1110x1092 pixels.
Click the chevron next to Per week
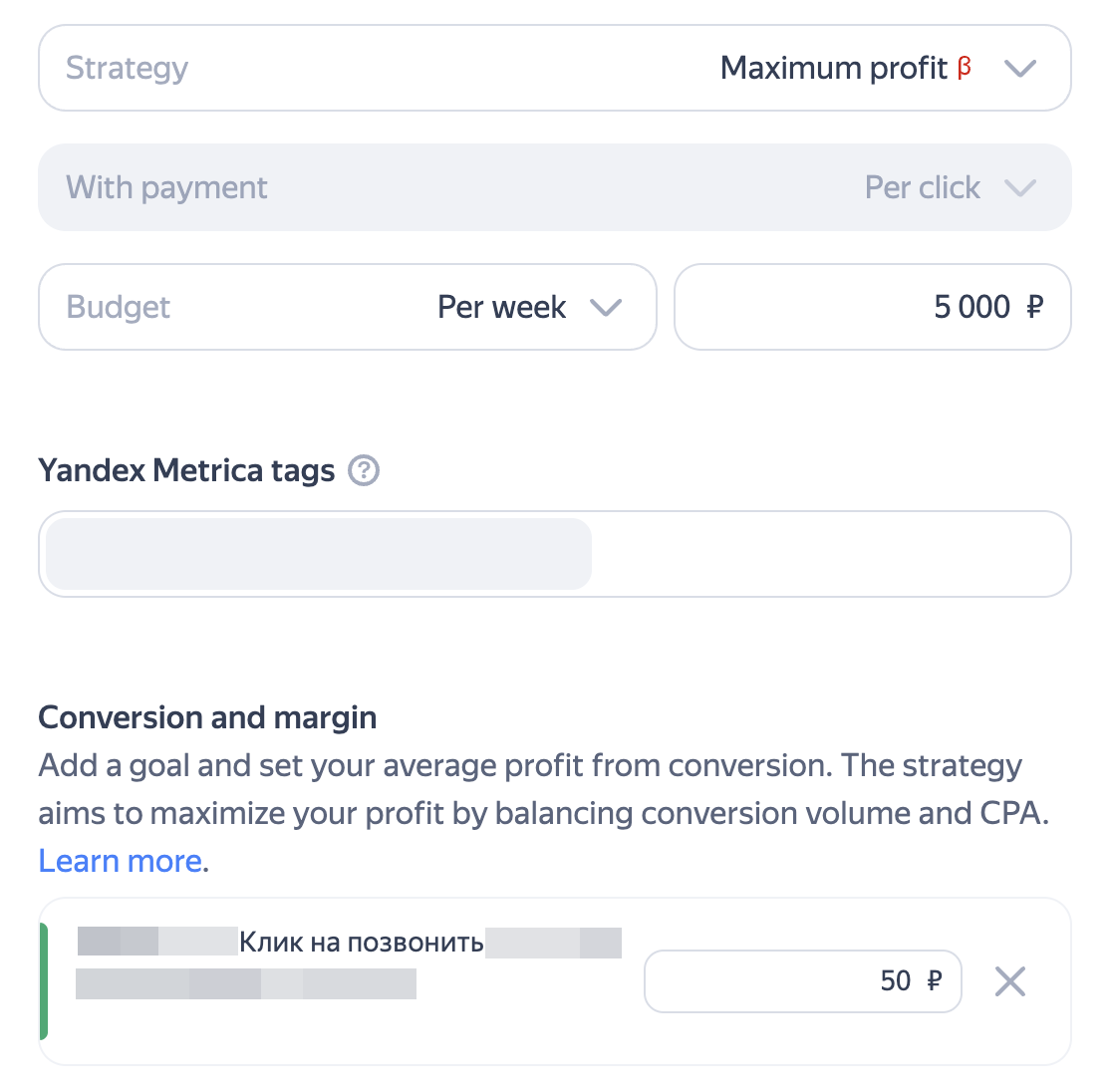[606, 308]
